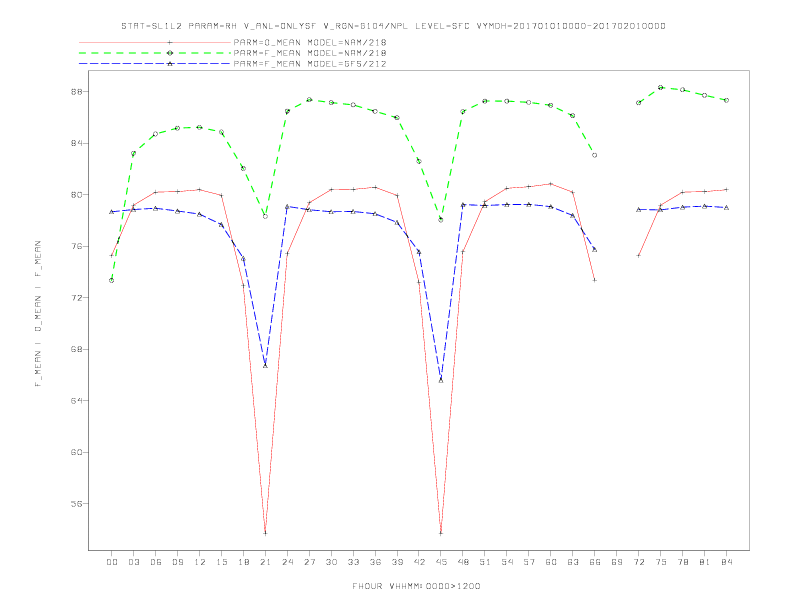This screenshot has height=612, width=792.
Task: Click x-axis tick label 21
Action: 266,562
